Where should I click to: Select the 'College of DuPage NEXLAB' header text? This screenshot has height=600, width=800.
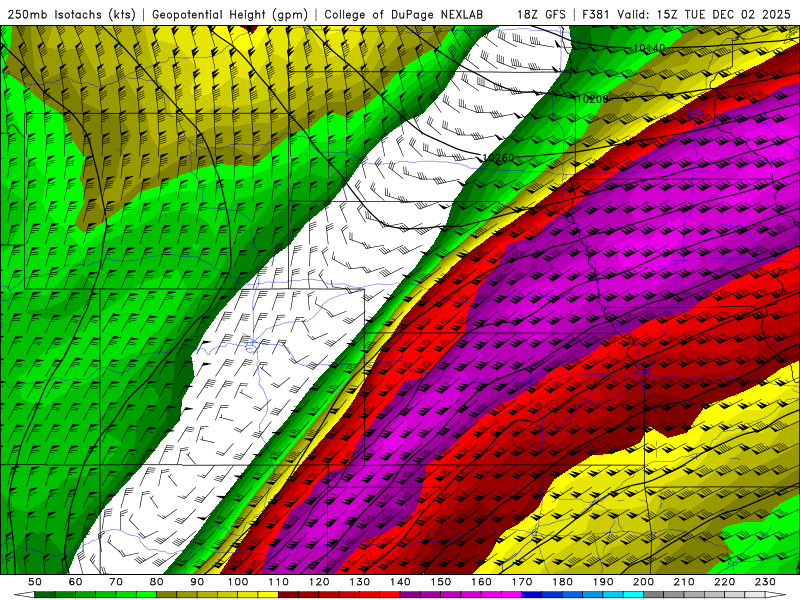pyautogui.click(x=403, y=14)
